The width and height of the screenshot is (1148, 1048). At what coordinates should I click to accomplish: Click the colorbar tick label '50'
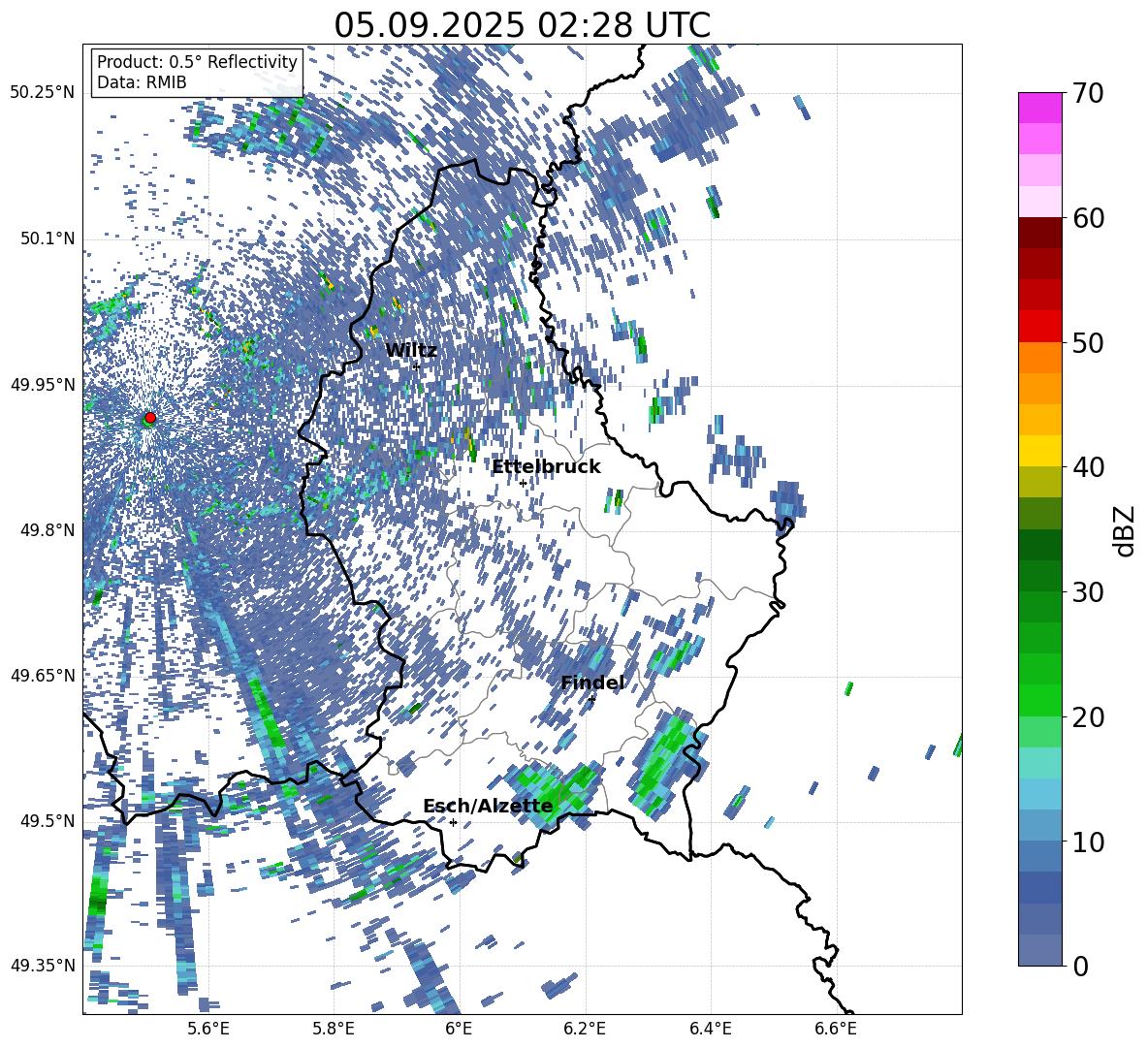1088,343
